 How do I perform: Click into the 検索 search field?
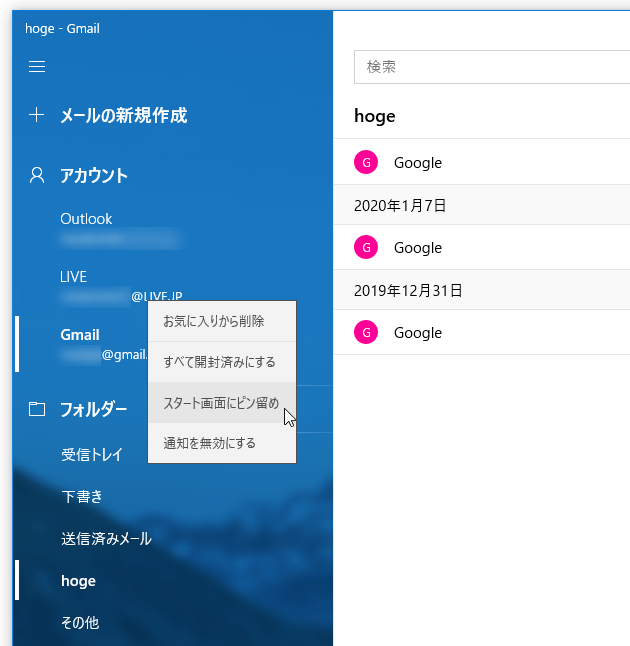point(492,67)
